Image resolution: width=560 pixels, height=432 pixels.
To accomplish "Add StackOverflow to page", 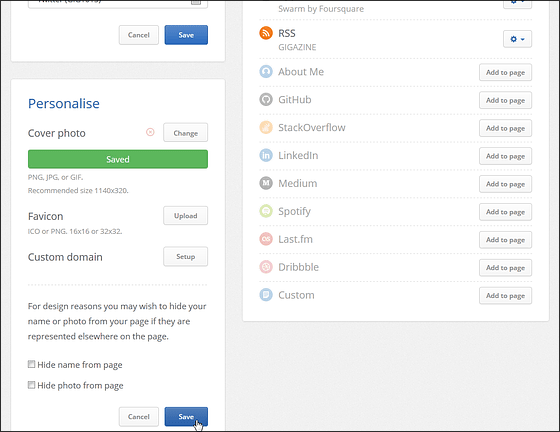I will pyautogui.click(x=505, y=128).
